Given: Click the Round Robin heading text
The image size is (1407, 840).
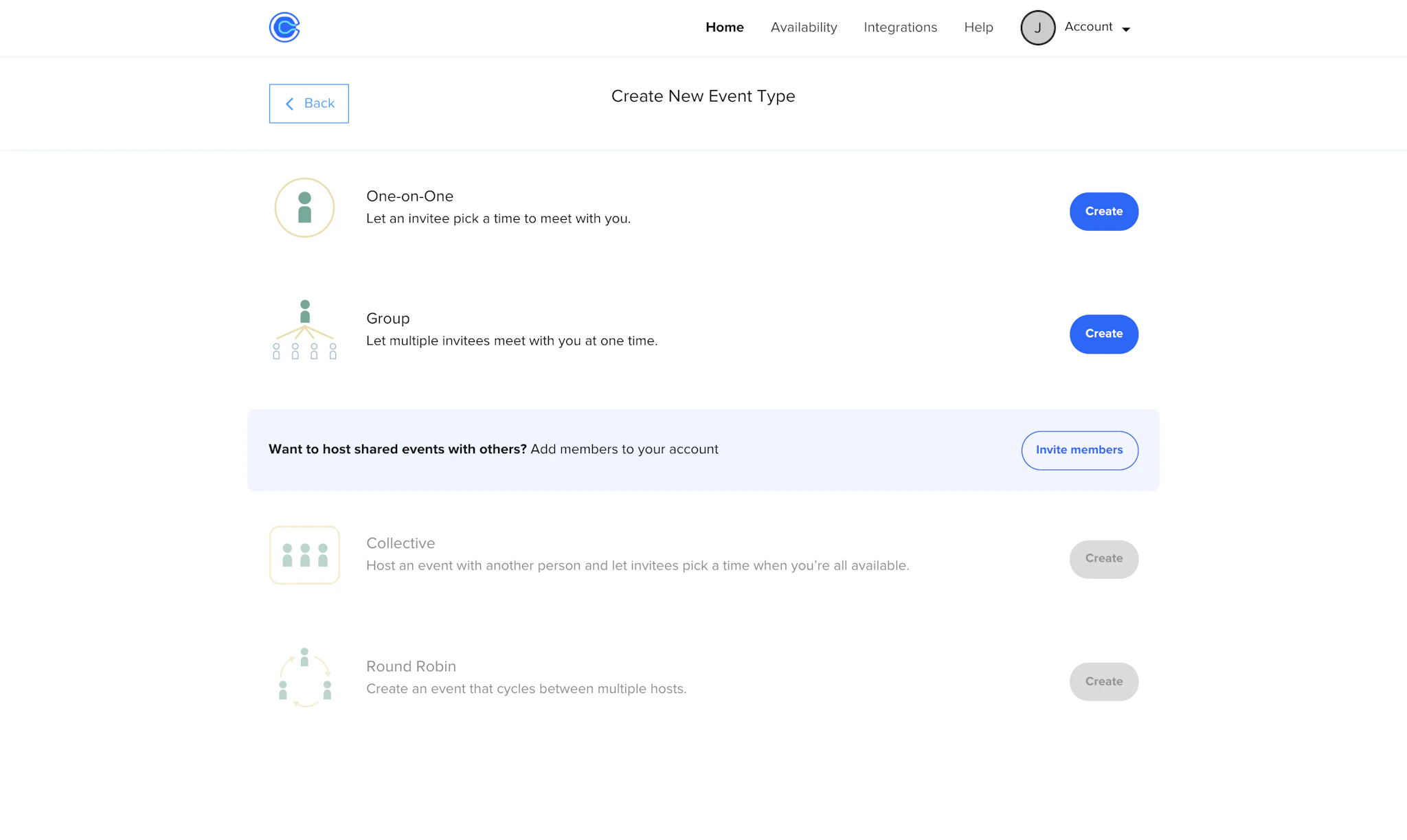Looking at the screenshot, I should point(411,666).
